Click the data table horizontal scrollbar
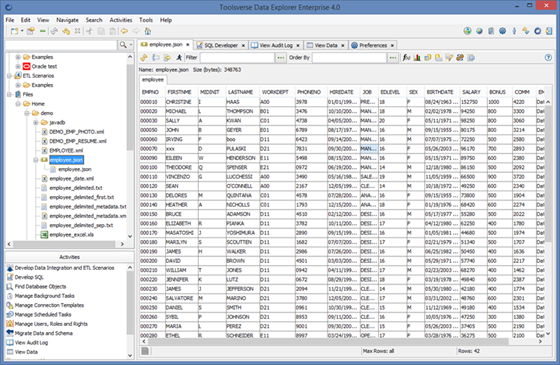 point(328,342)
